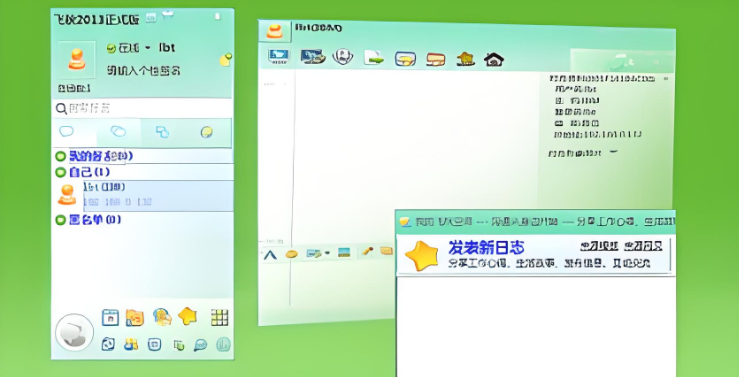The height and width of the screenshot is (377, 739).
Task: Open the screenshot tool dropdown arrow
Action: pyautogui.click(x=327, y=253)
